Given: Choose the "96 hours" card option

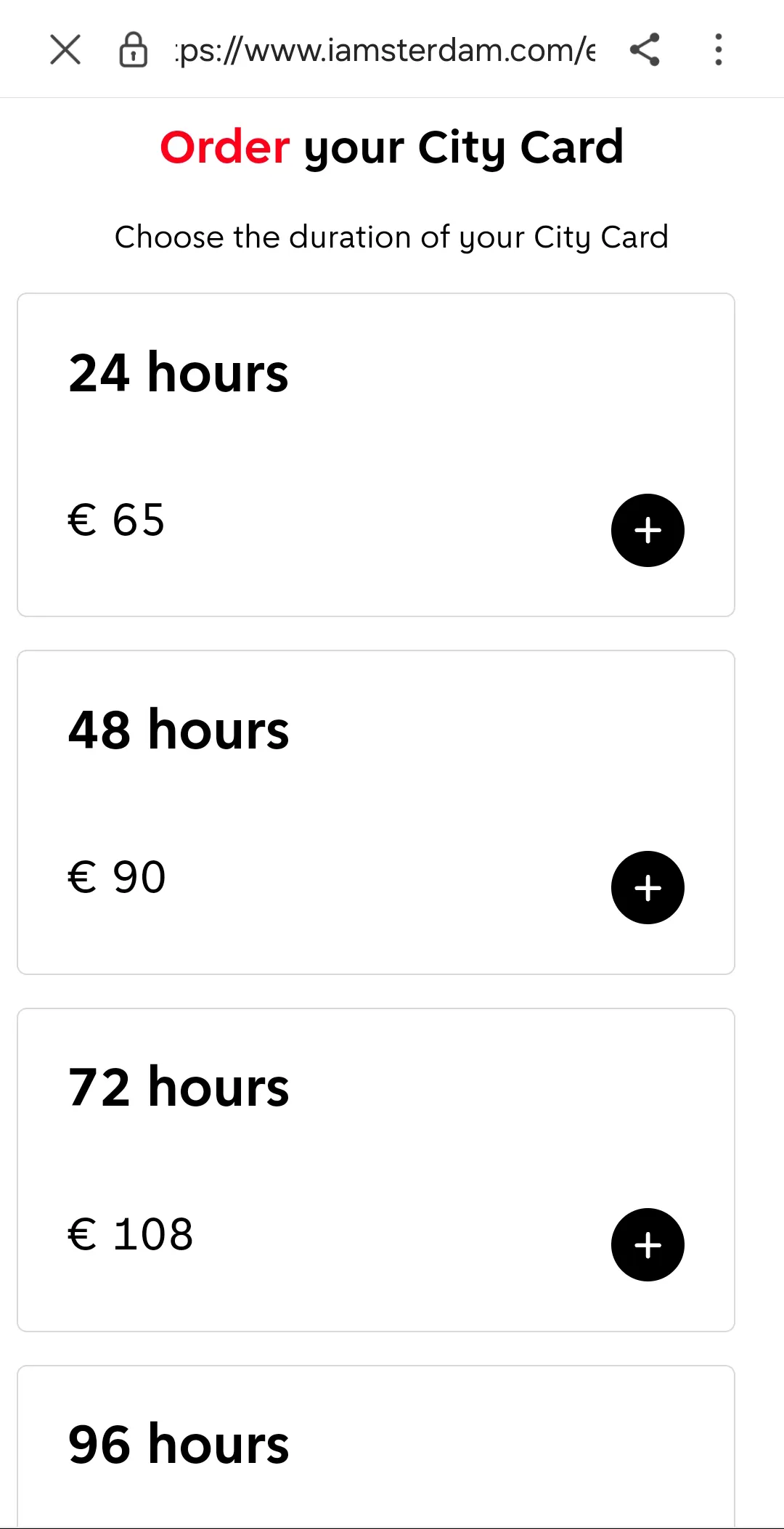Looking at the screenshot, I should tap(179, 1445).
